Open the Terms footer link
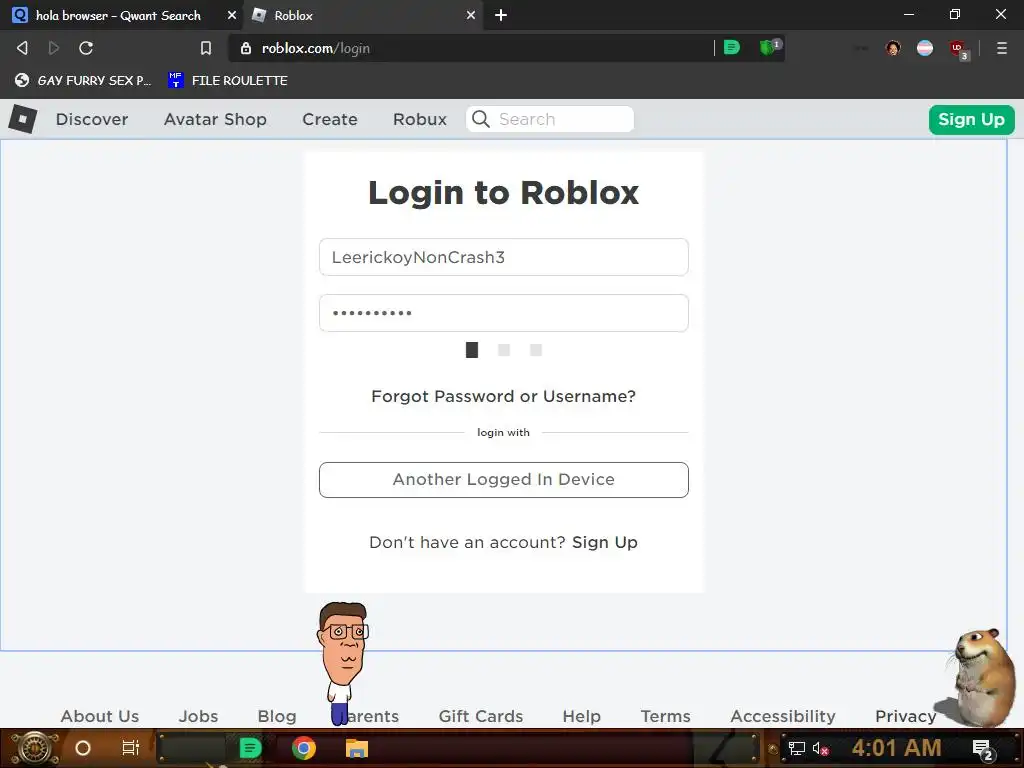1024x768 pixels. pos(665,716)
